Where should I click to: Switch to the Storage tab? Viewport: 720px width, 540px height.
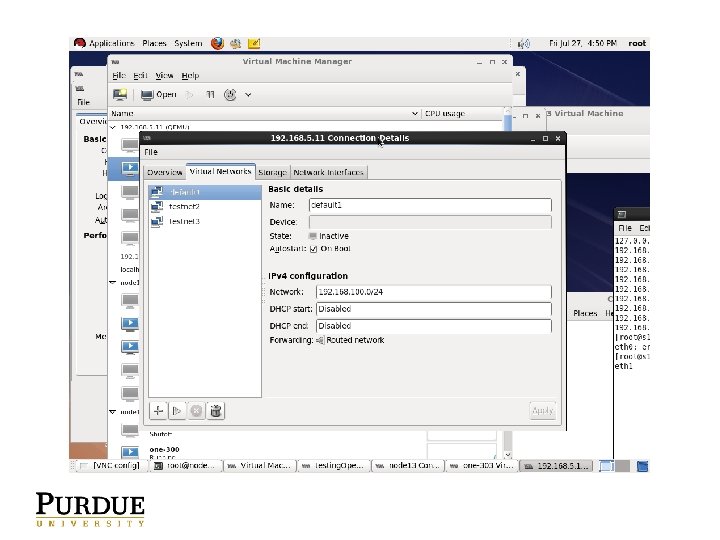click(273, 172)
